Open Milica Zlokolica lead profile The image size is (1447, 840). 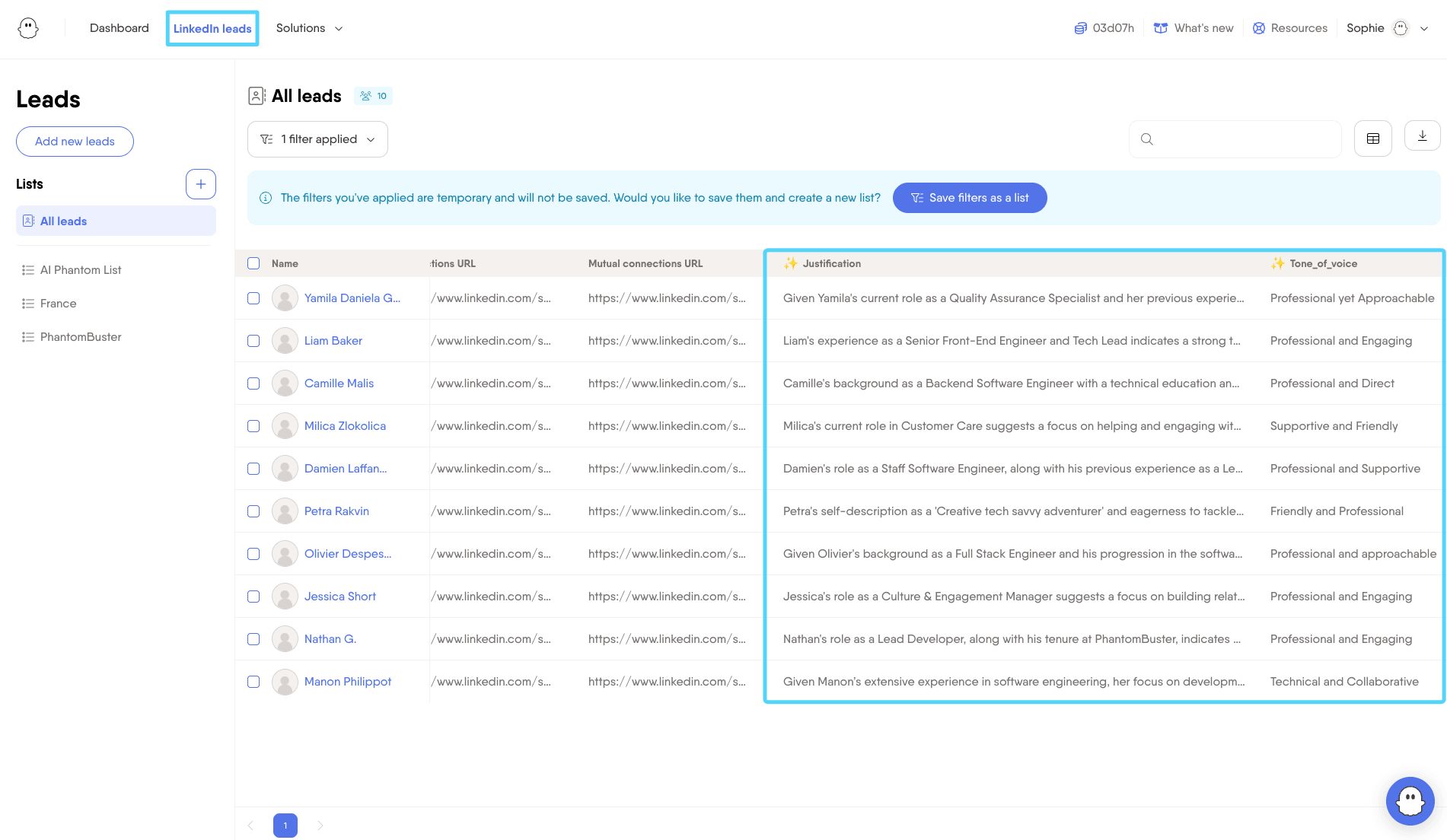pyautogui.click(x=345, y=426)
